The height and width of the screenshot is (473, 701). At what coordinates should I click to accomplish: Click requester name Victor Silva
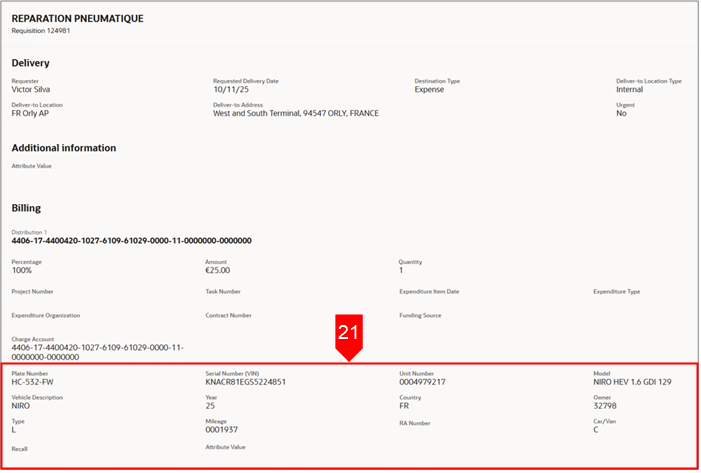(x=31, y=89)
